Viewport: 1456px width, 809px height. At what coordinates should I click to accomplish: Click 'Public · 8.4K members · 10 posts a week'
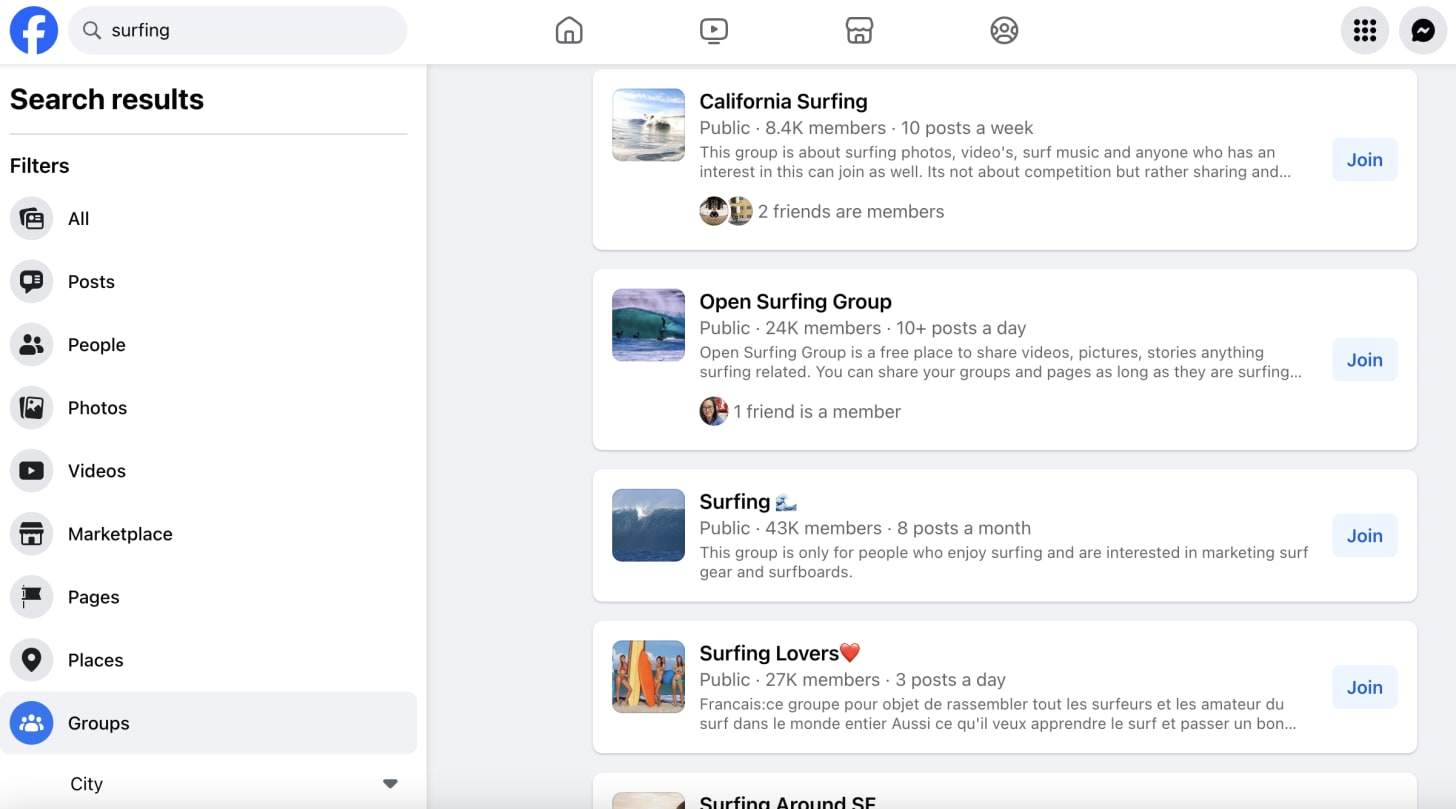tap(866, 128)
